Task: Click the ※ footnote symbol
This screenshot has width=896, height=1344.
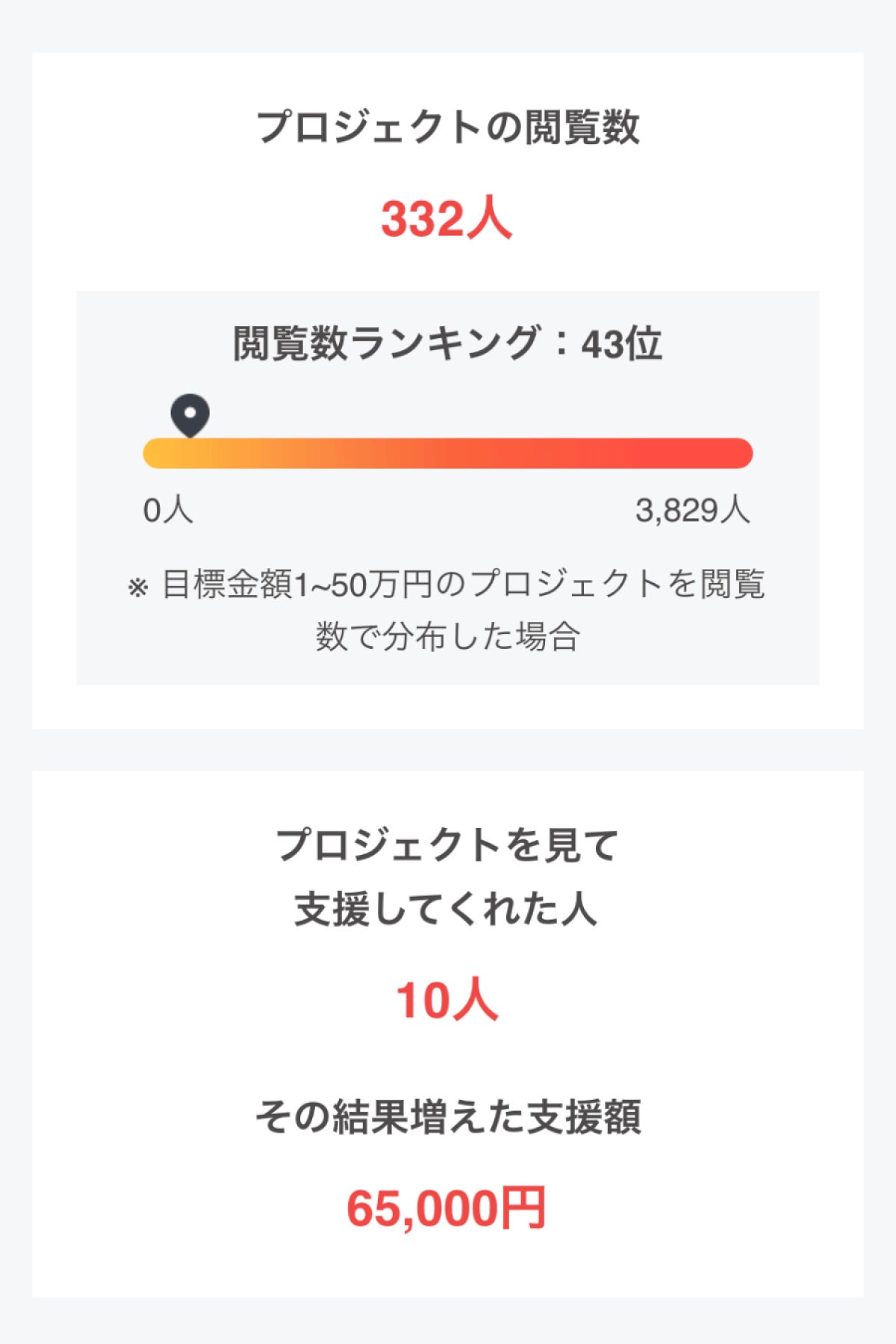Action: pos(138,588)
